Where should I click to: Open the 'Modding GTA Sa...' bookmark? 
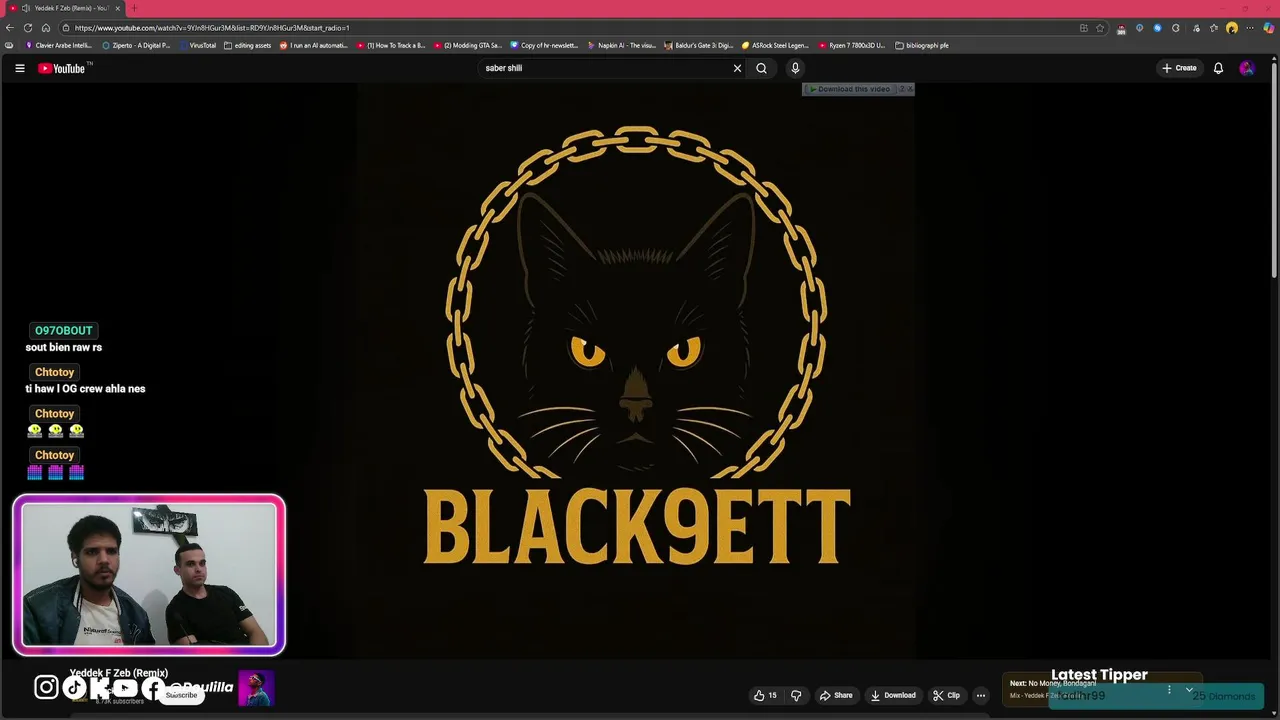point(468,45)
